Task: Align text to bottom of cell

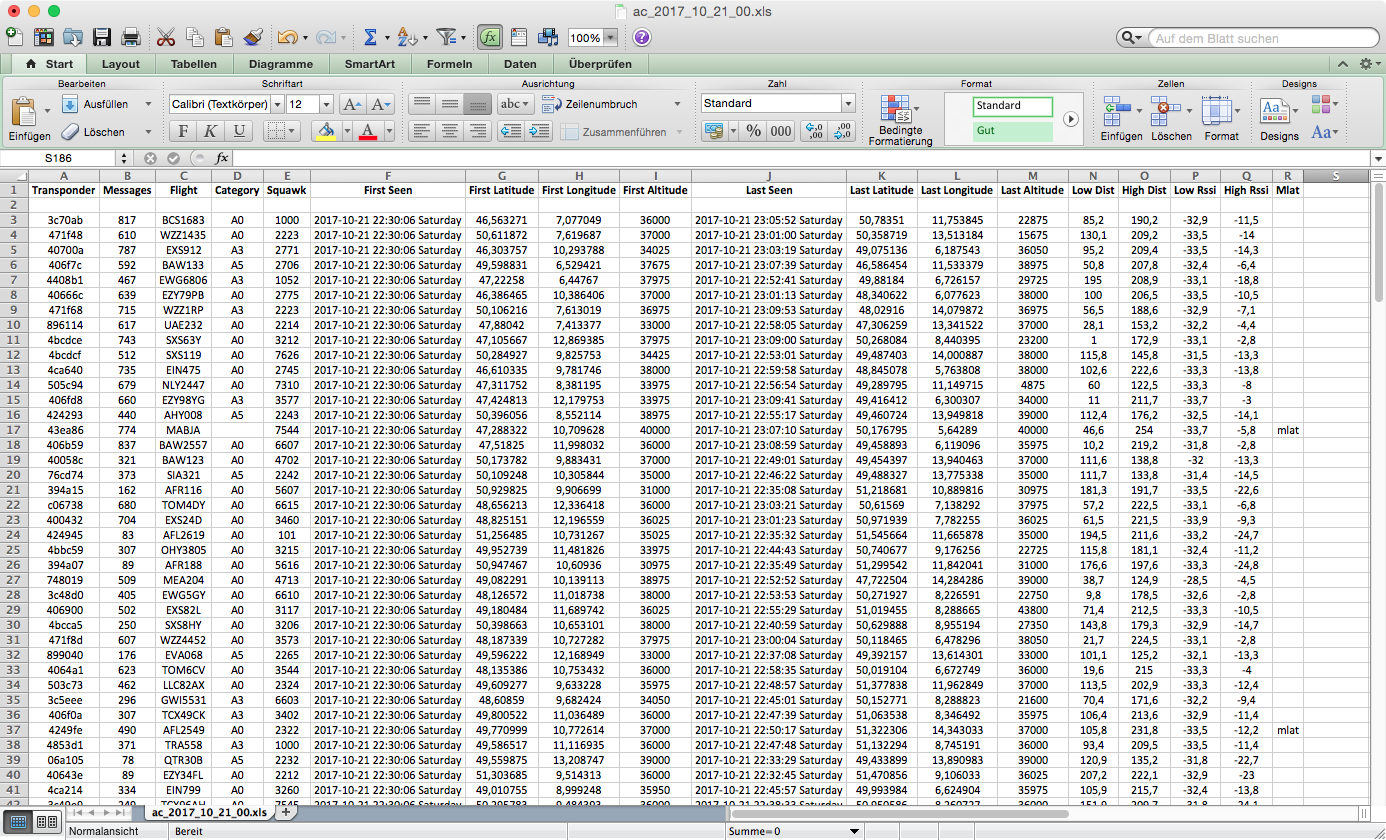Action: [478, 104]
